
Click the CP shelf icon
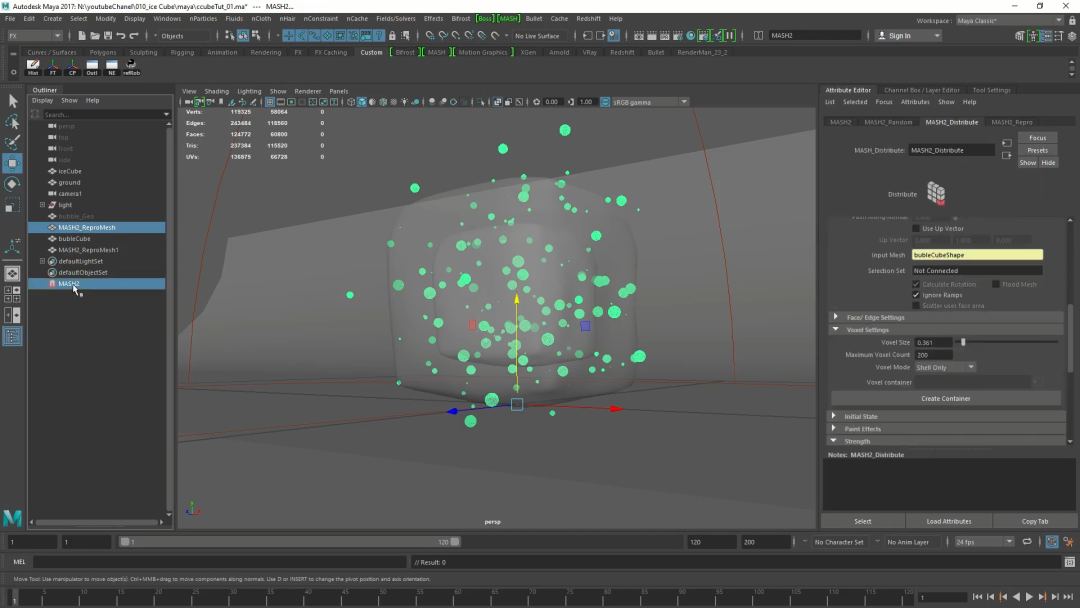(72, 67)
